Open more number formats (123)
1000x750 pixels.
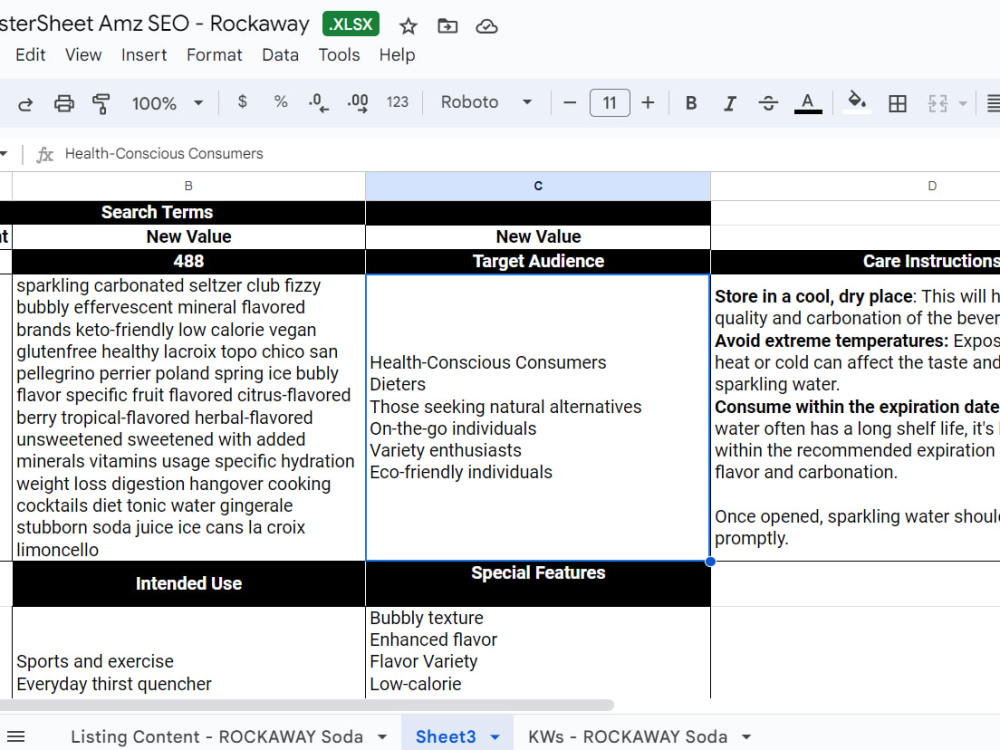tap(397, 102)
